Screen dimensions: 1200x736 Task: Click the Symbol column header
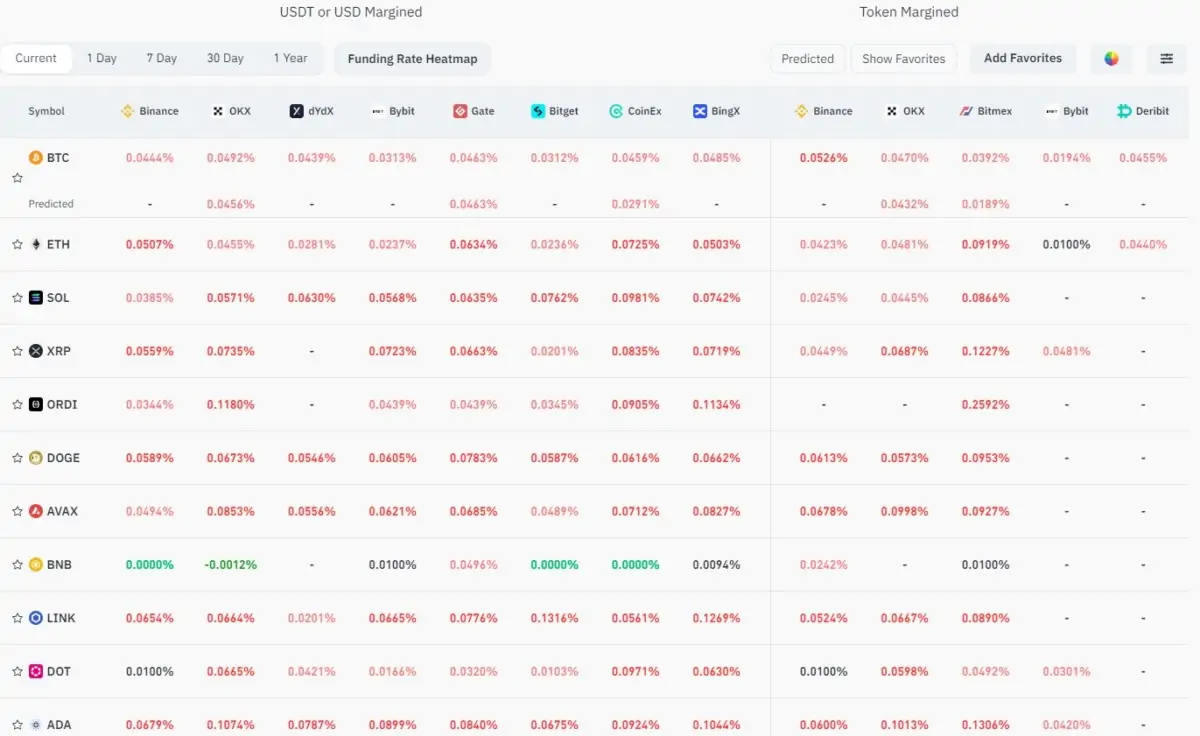point(47,111)
